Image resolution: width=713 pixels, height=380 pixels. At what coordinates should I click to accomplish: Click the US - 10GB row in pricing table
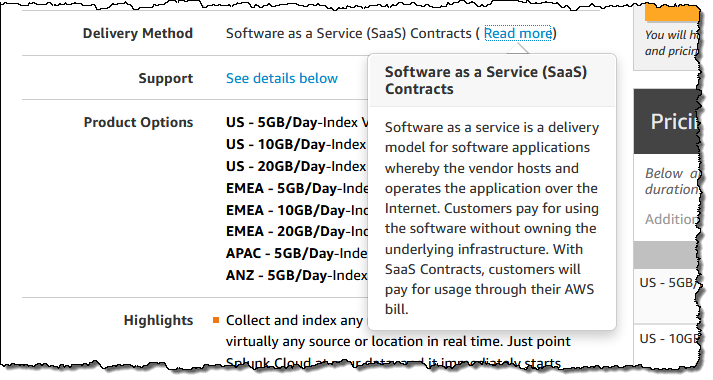tap(667, 340)
